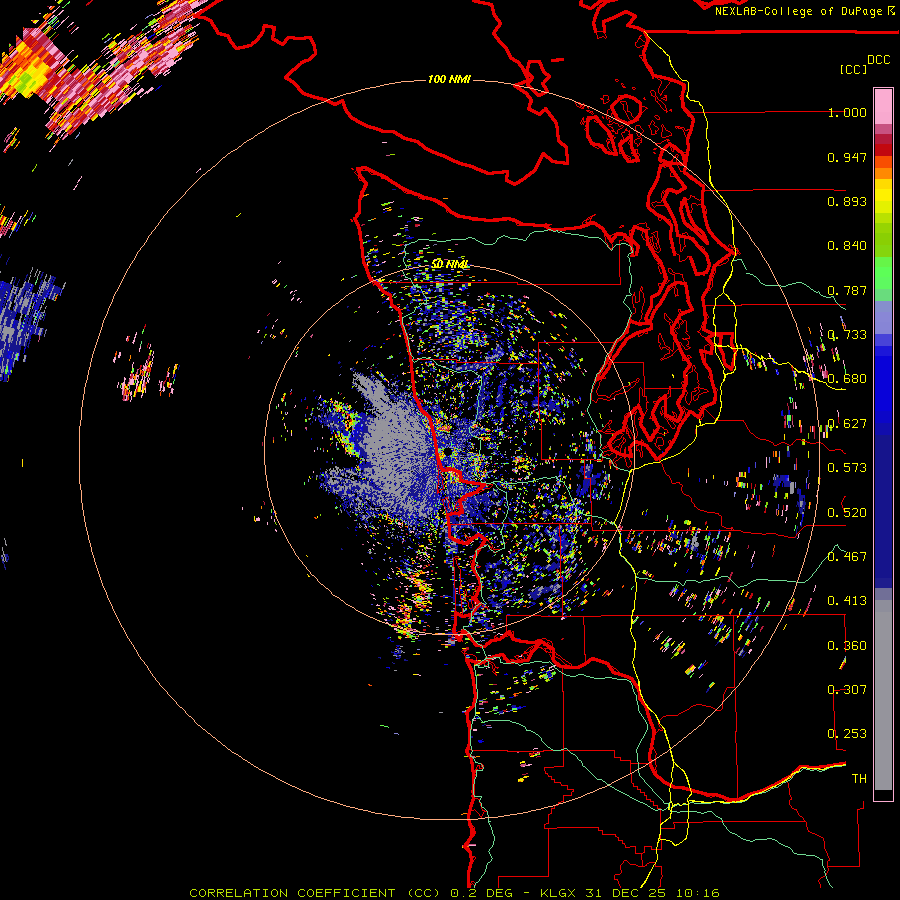
Task: Click the 0.787 legend value
Action: [x=847, y=290]
